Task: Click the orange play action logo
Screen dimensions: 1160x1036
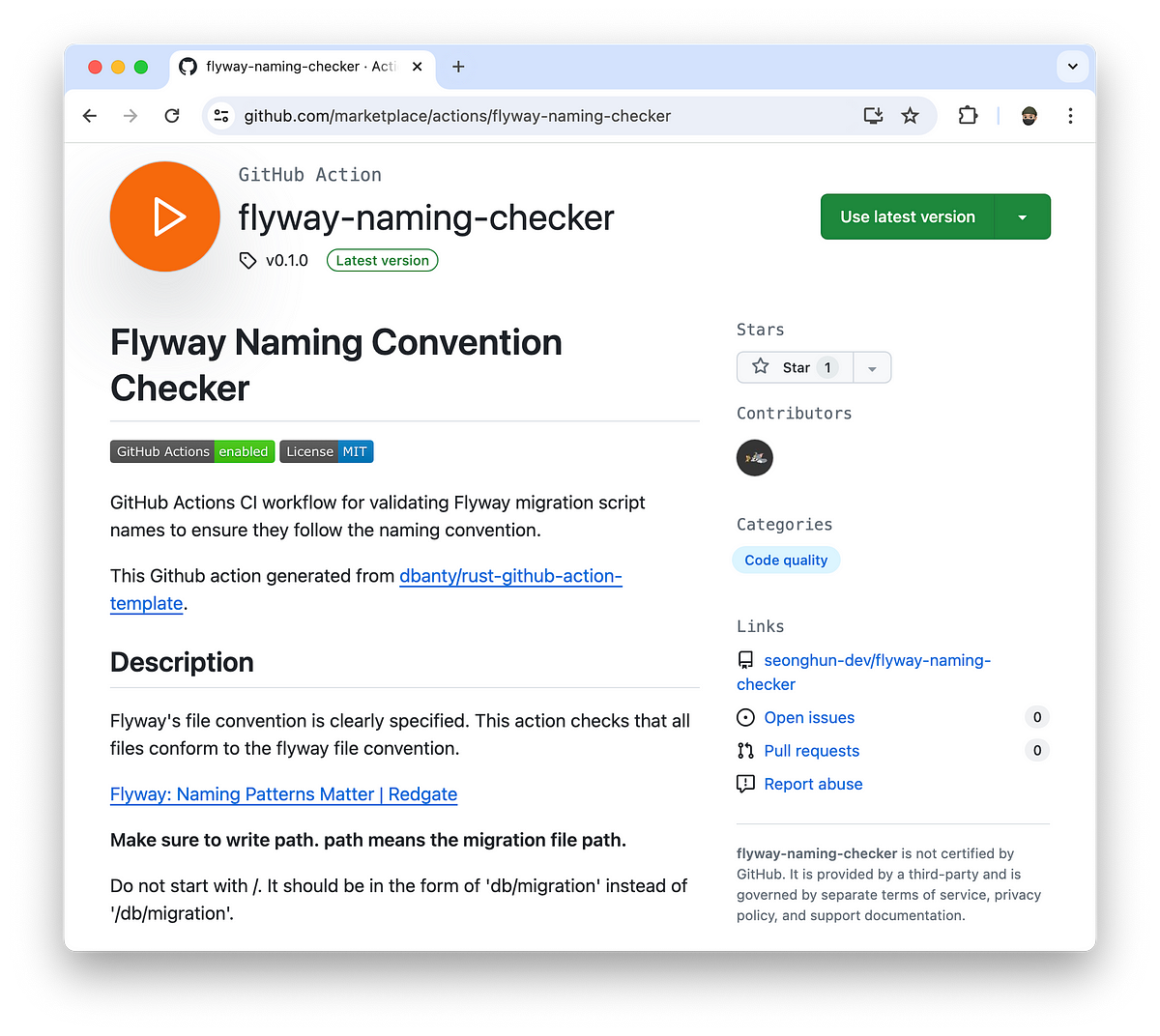Action: pos(165,216)
